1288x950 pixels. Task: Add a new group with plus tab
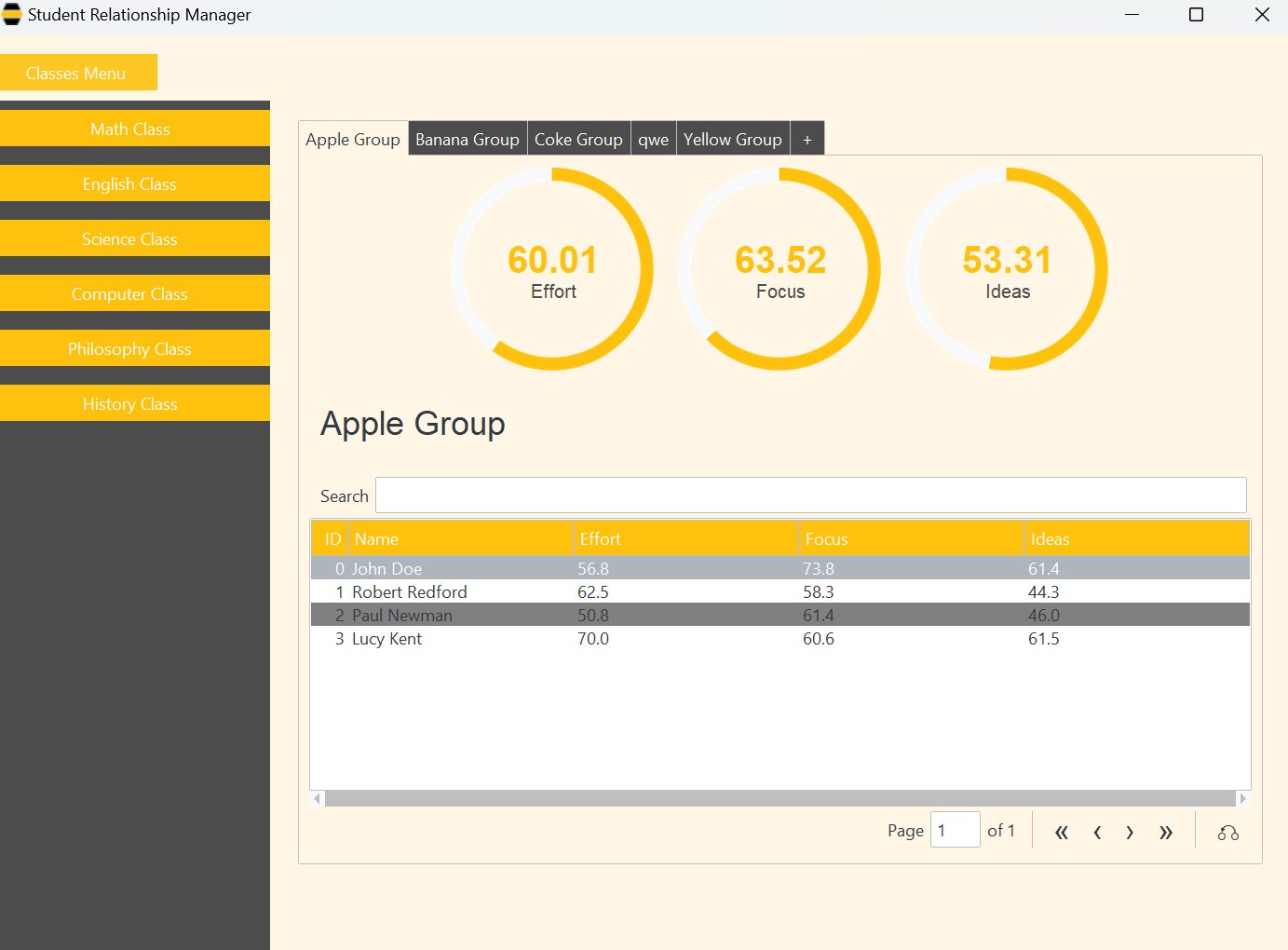tap(807, 139)
